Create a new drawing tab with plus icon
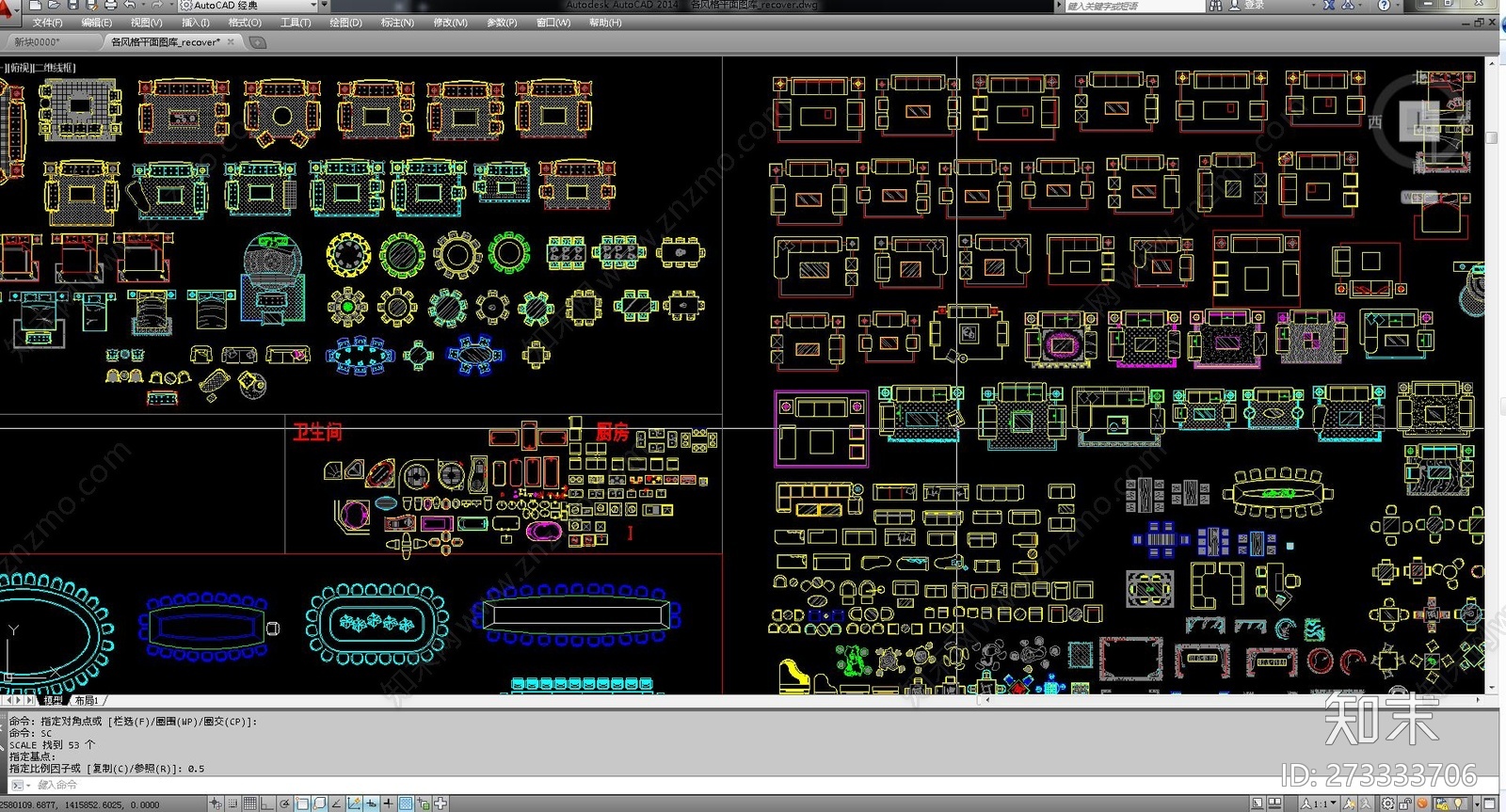Viewport: 1506px width, 812px height. point(257,41)
